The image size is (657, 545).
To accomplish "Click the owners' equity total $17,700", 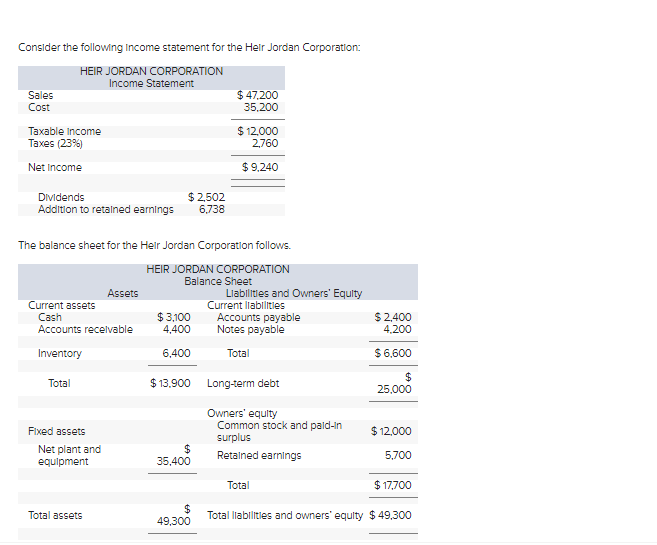I will point(393,486).
